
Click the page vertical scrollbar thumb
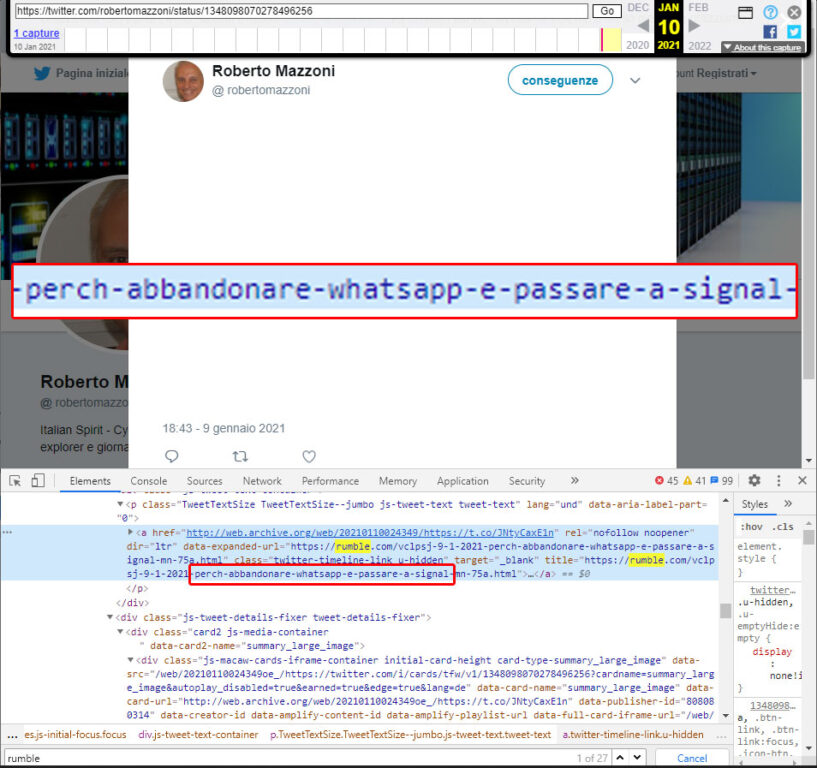click(808, 219)
